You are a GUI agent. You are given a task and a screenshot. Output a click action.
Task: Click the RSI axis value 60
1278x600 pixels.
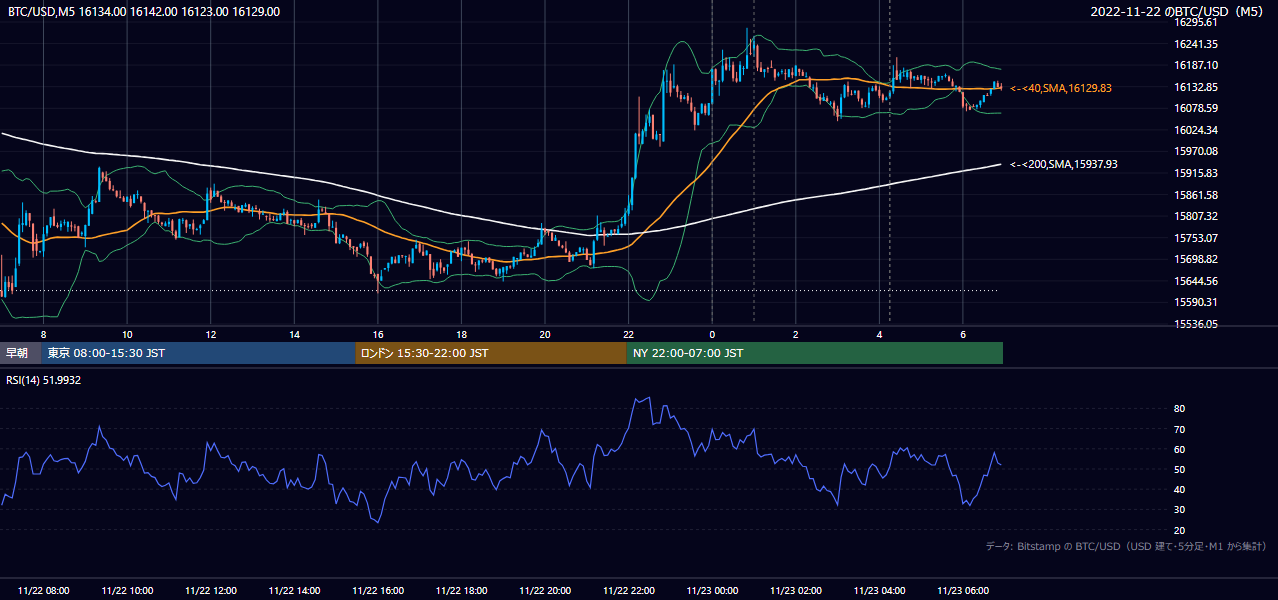tap(1179, 450)
